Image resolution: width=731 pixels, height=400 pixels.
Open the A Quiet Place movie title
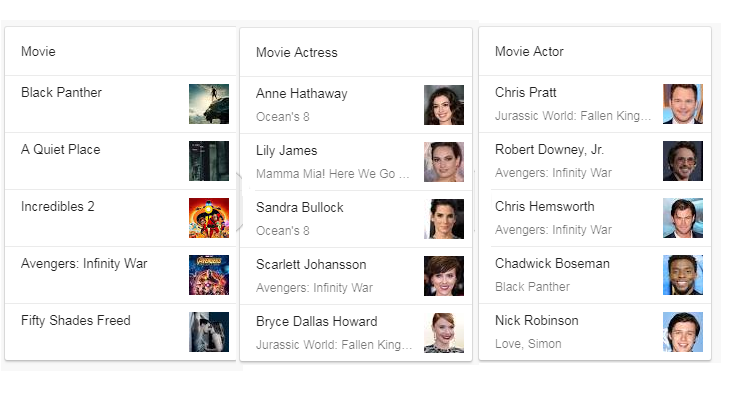pos(61,149)
